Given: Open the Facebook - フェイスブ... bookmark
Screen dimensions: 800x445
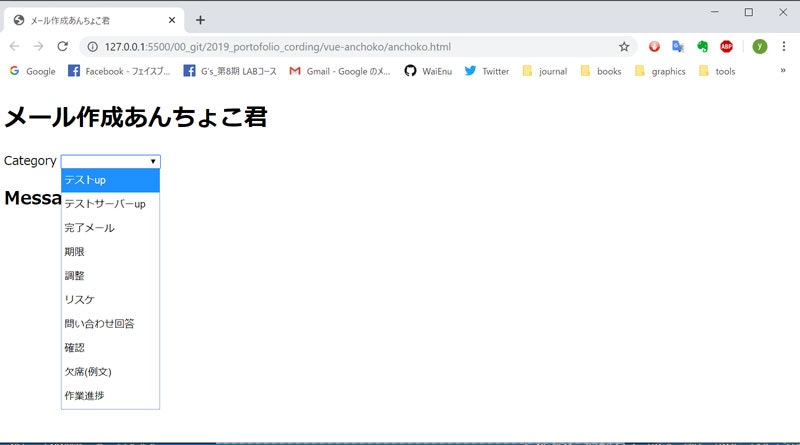Looking at the screenshot, I should (x=119, y=71).
